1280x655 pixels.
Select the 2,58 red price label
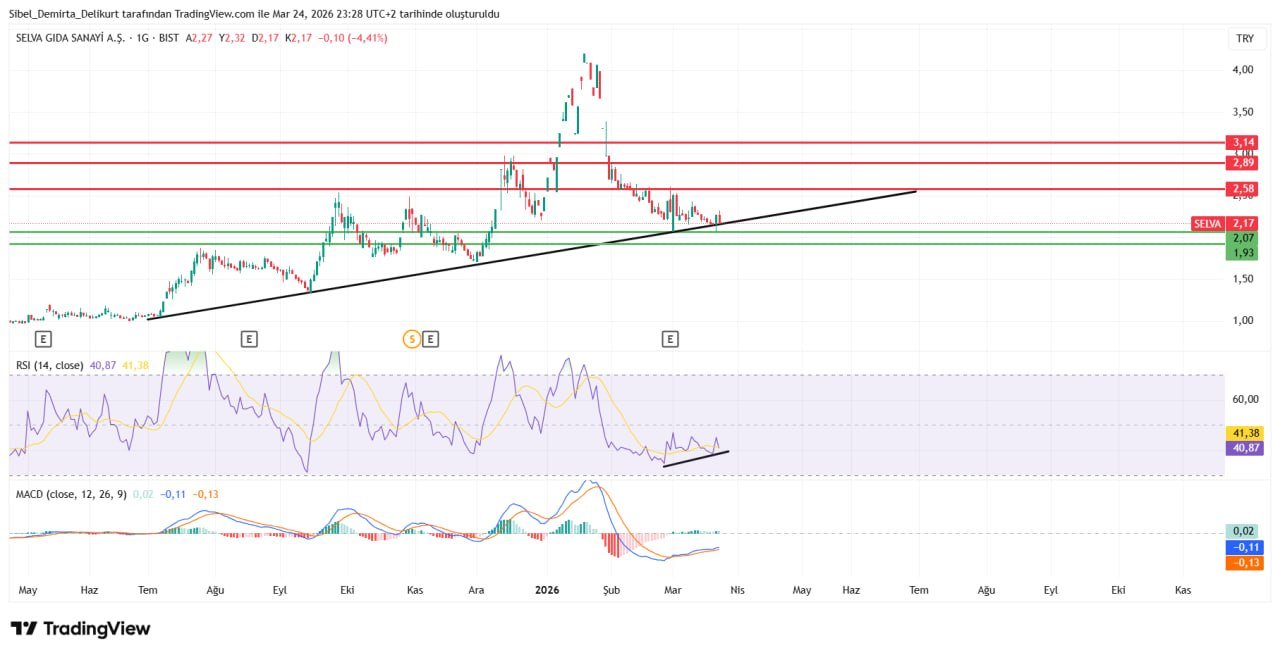[x=1243, y=189]
